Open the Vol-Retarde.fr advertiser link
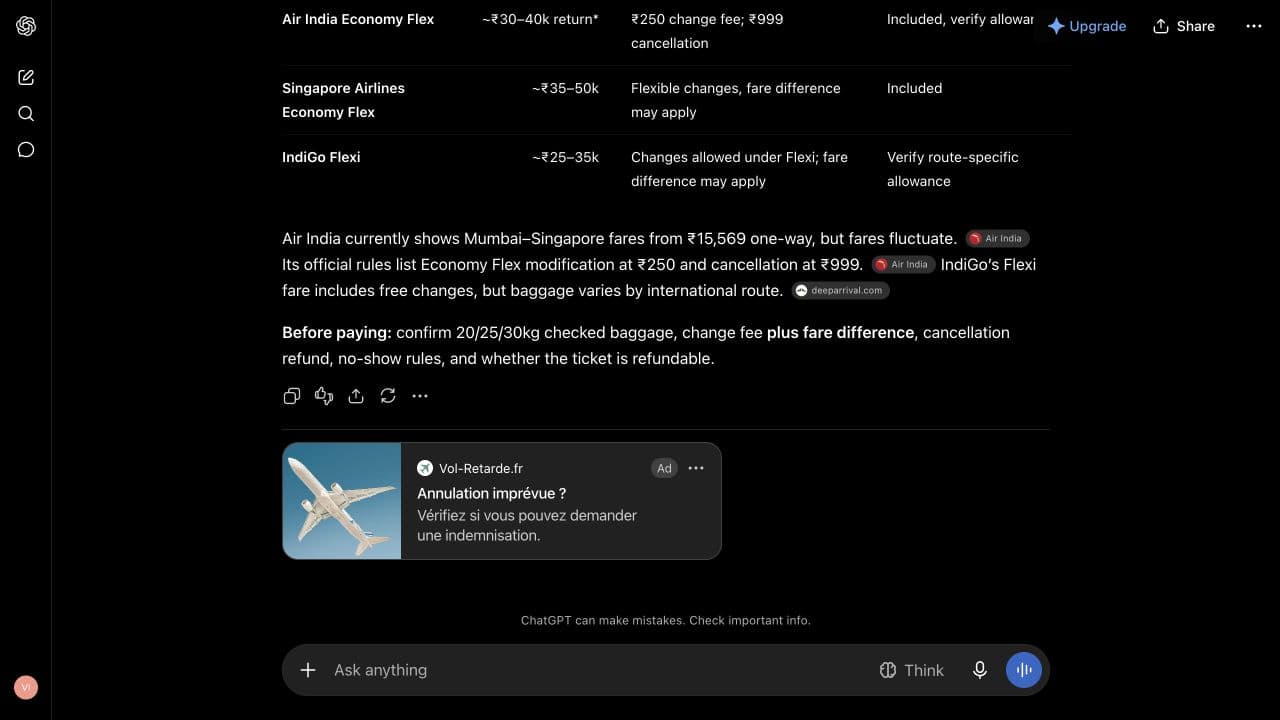 click(470, 468)
